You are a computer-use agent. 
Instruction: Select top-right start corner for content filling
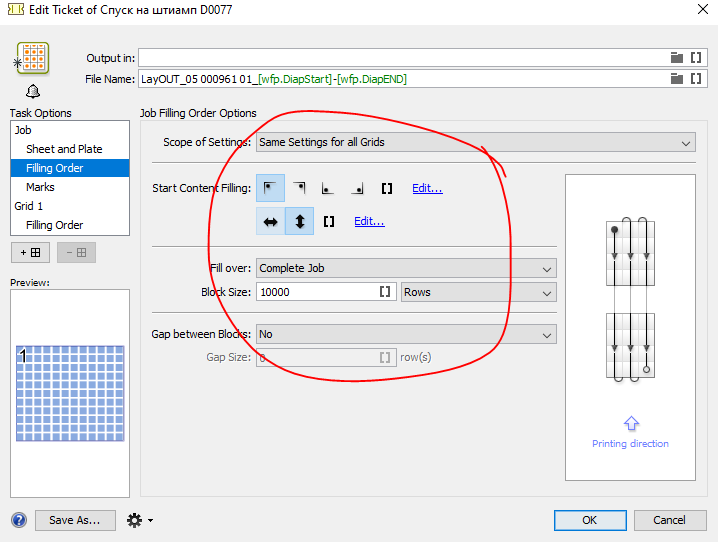(299, 188)
